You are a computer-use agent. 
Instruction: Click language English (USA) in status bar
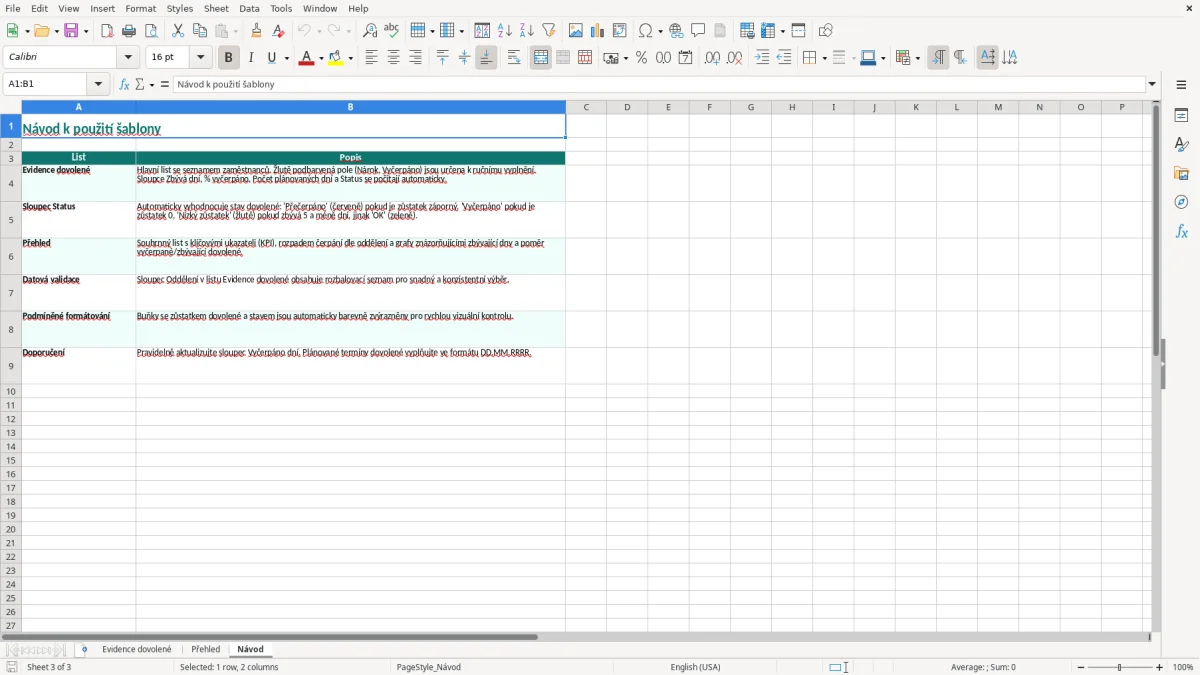click(695, 667)
